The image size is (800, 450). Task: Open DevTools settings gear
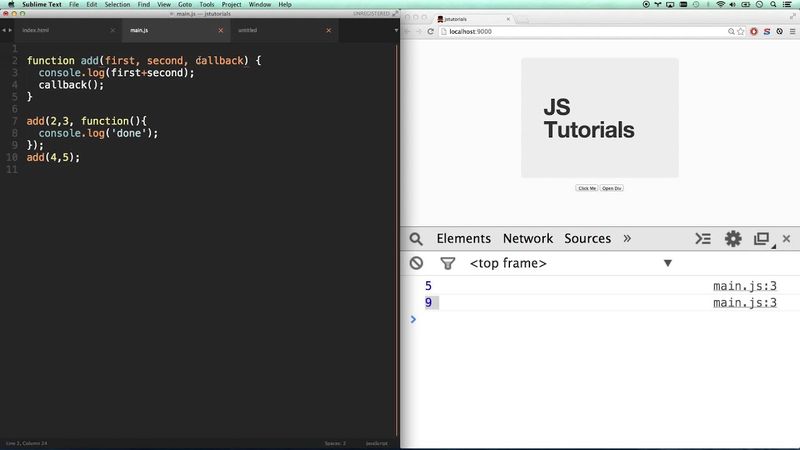[x=733, y=239]
